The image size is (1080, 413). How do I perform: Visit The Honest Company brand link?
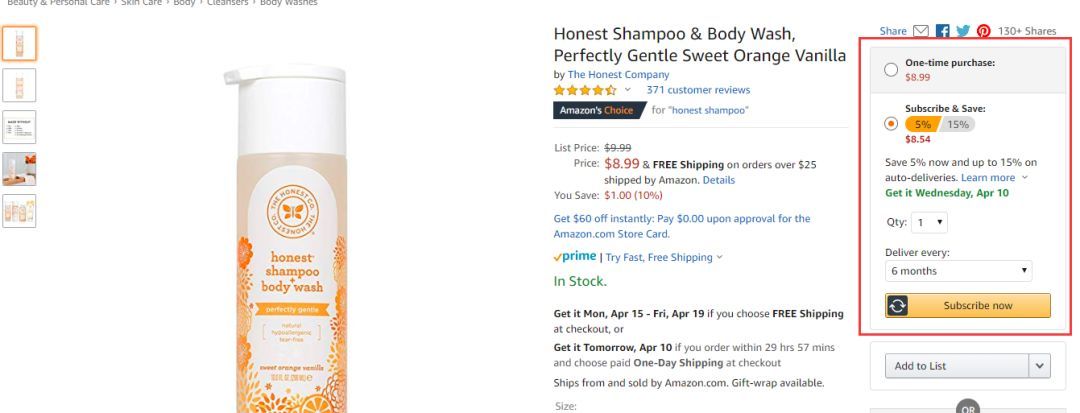tap(618, 75)
